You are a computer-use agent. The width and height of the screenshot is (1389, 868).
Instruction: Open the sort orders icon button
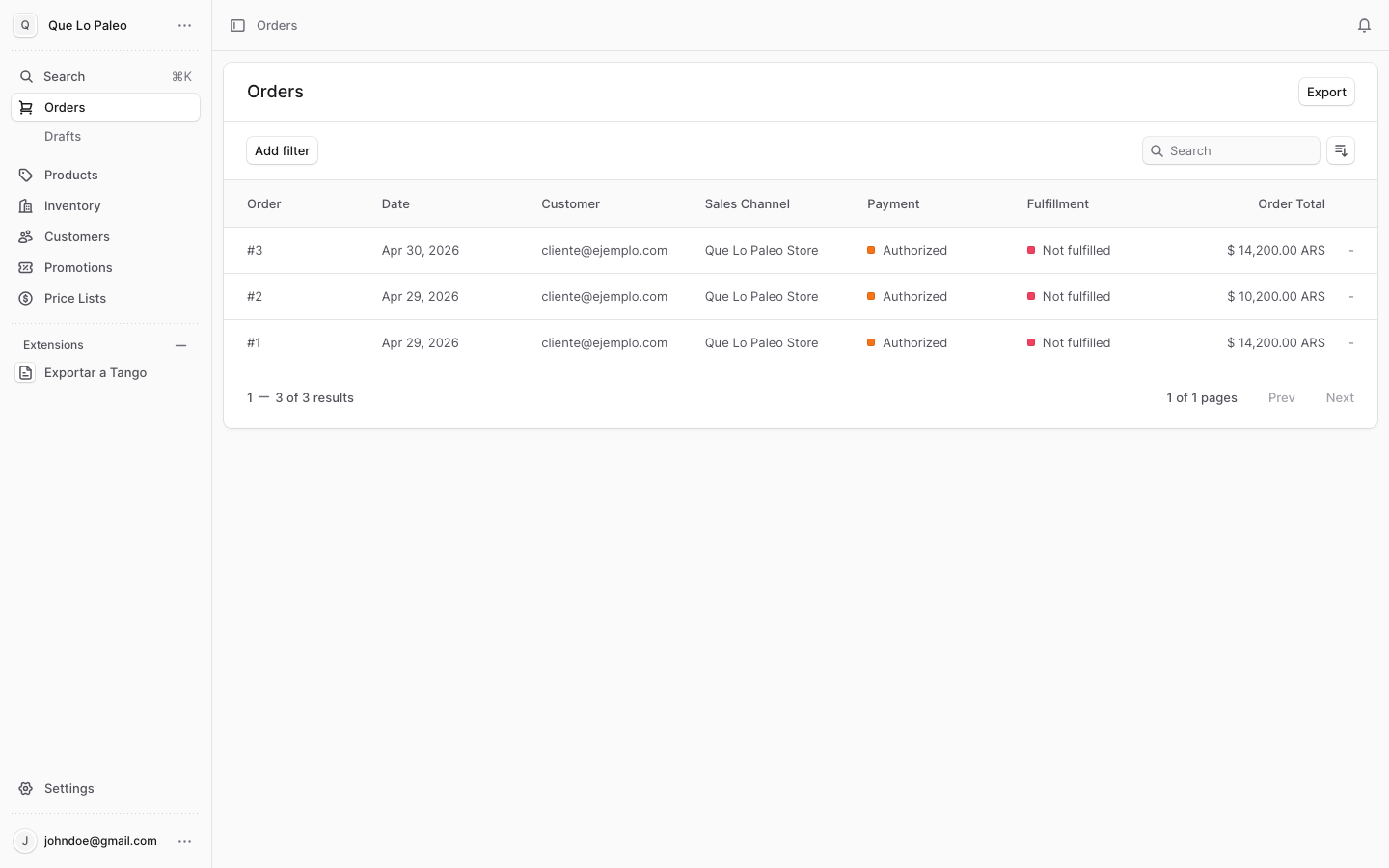pyautogui.click(x=1341, y=150)
